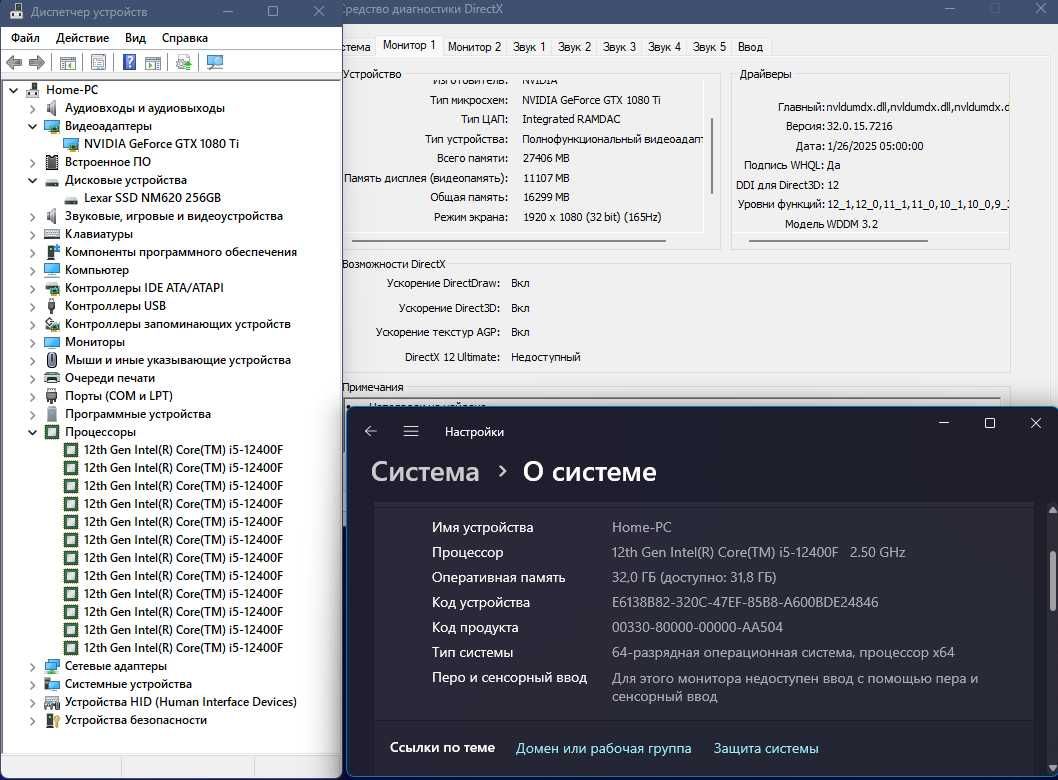This screenshot has width=1058, height=780.
Task: Click the horizontal scrollbar under the Устройство panel
Action: click(509, 240)
